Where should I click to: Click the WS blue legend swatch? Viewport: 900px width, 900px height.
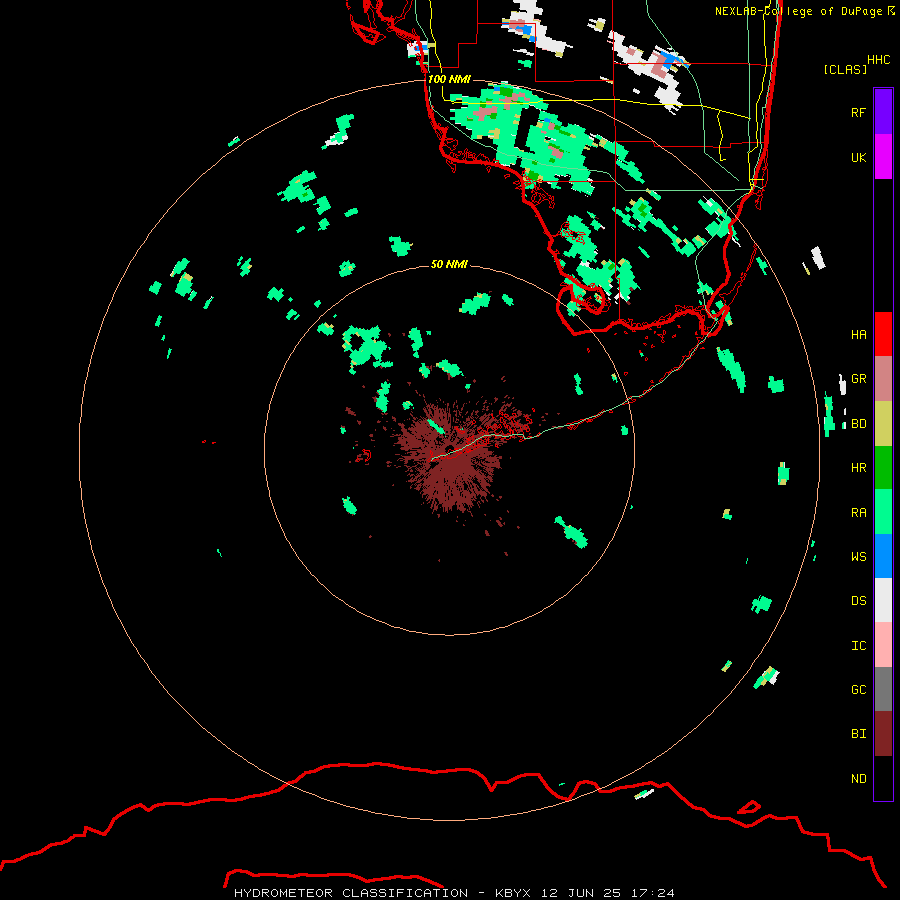tap(883, 556)
